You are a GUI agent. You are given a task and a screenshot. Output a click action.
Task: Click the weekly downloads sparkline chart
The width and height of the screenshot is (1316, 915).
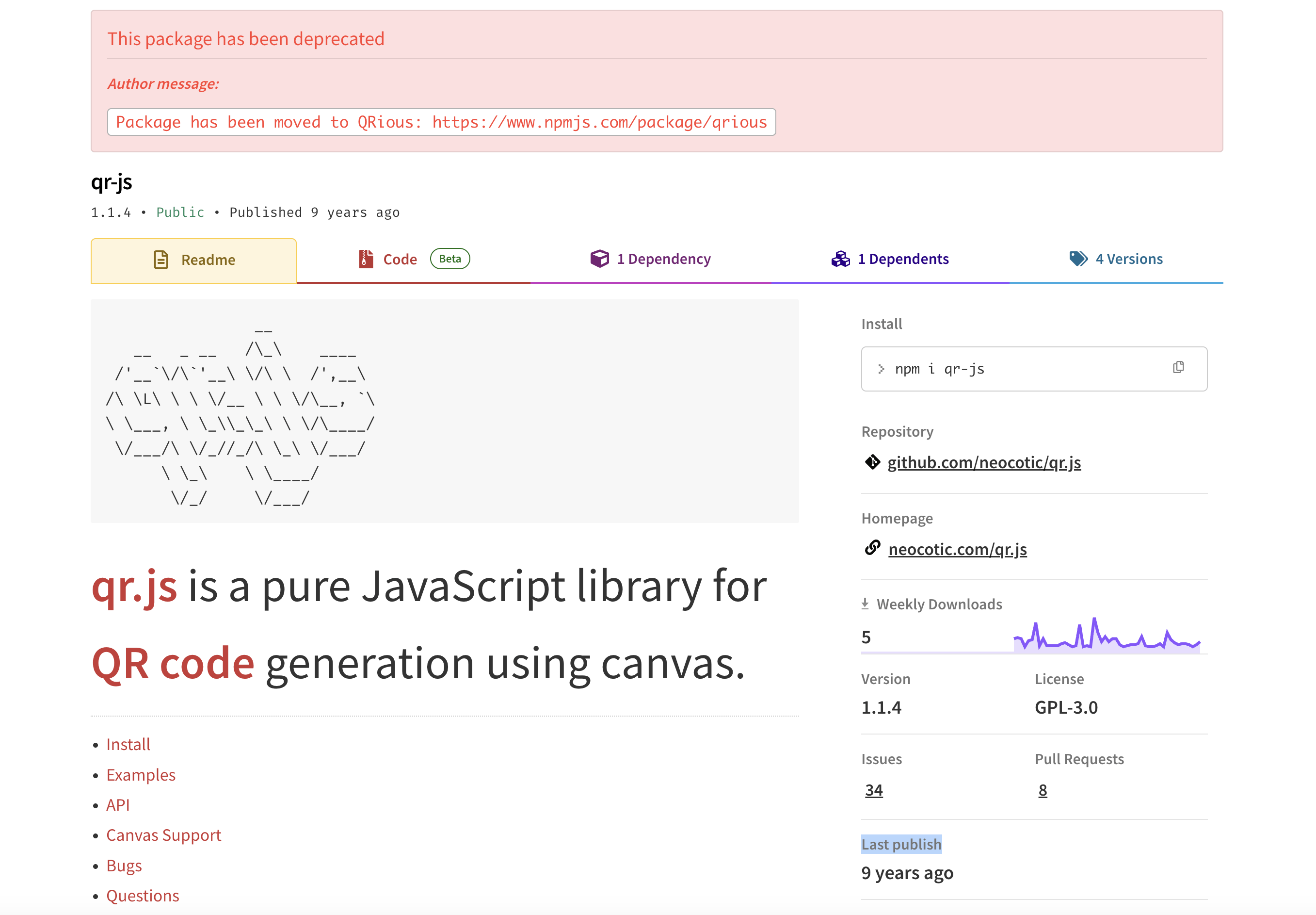click(x=1107, y=635)
